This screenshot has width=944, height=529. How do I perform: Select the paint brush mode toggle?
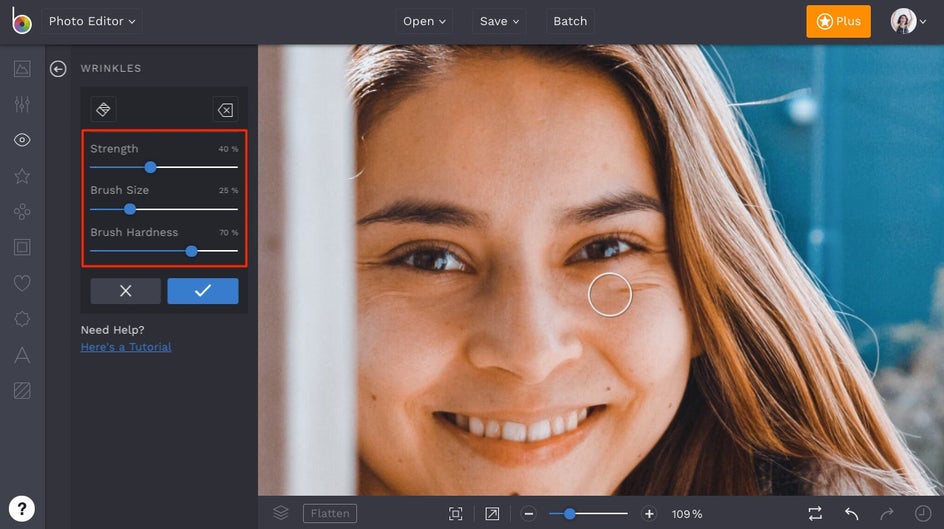[x=103, y=109]
